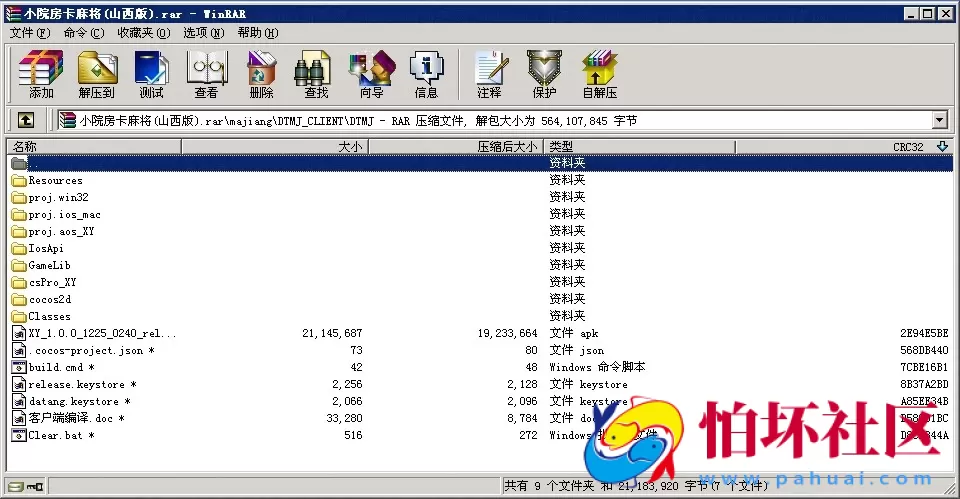Sort by the 名称 column header
The height and width of the screenshot is (499, 960).
point(94,146)
